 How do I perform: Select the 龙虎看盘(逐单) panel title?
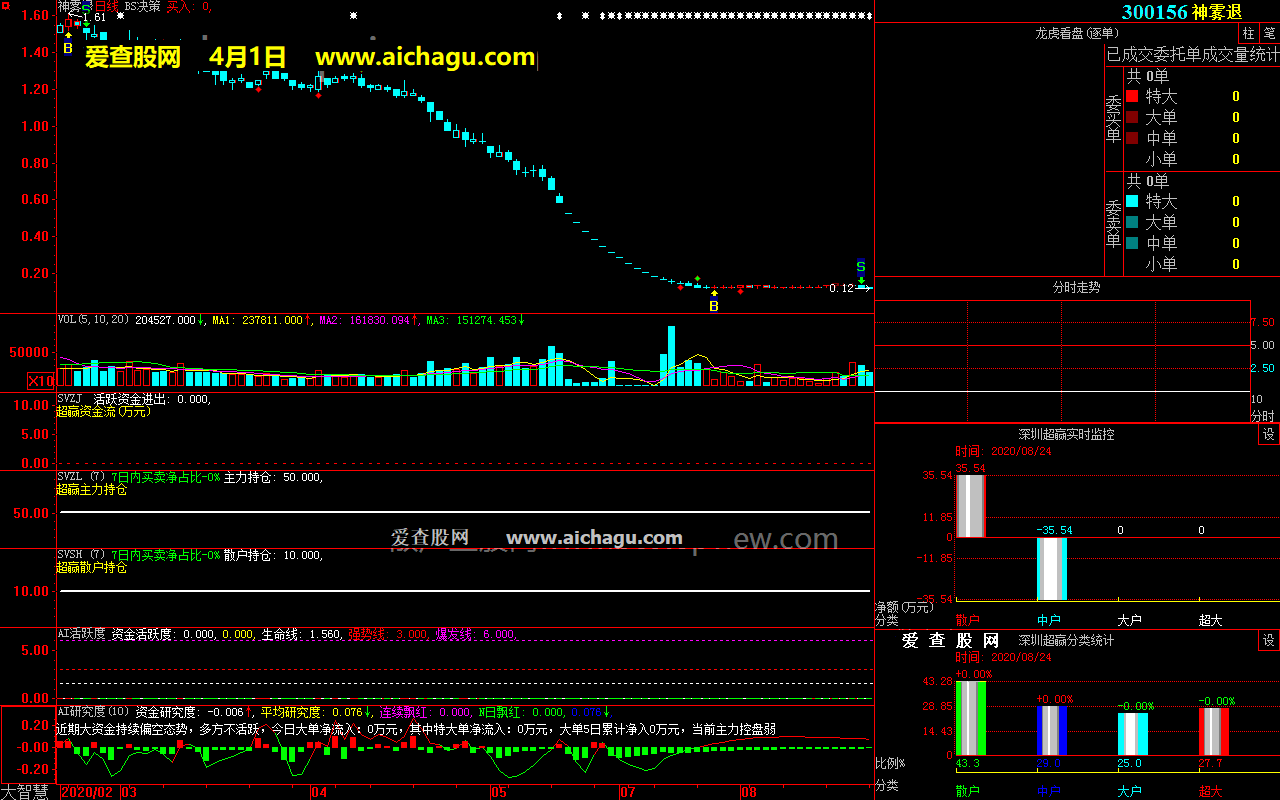click(1078, 34)
